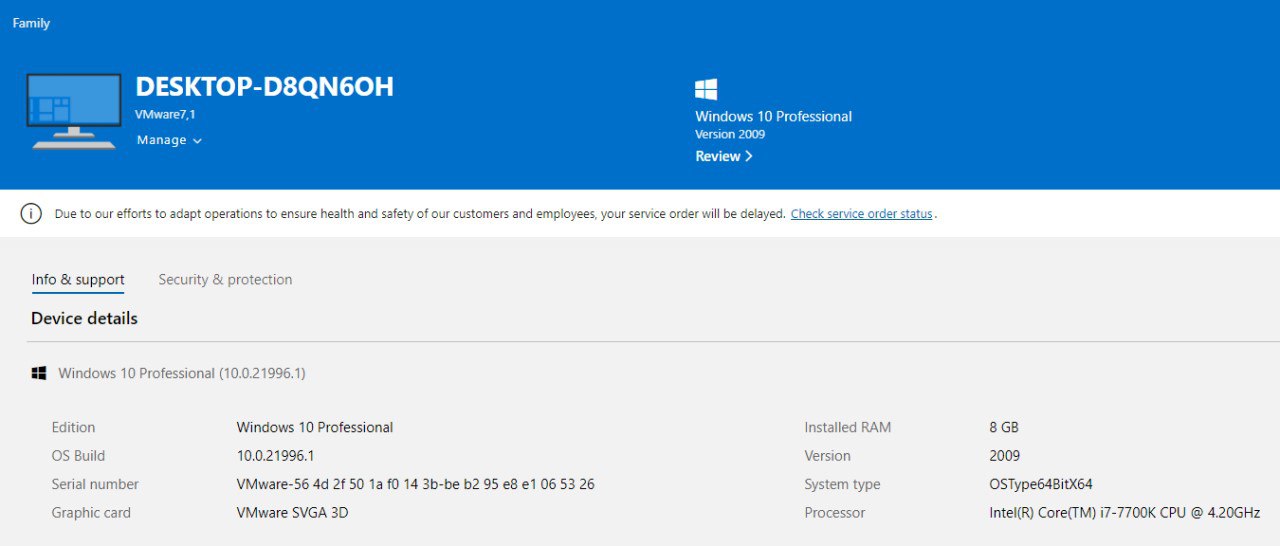1280x546 pixels.
Task: Click the desktop monitor device icon
Action: 73,111
